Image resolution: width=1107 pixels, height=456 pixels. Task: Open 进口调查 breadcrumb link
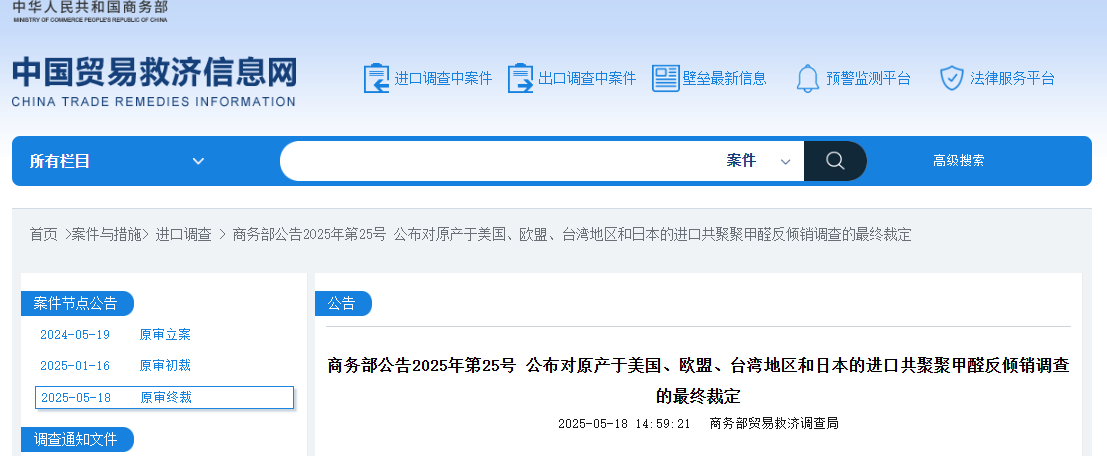point(184,235)
